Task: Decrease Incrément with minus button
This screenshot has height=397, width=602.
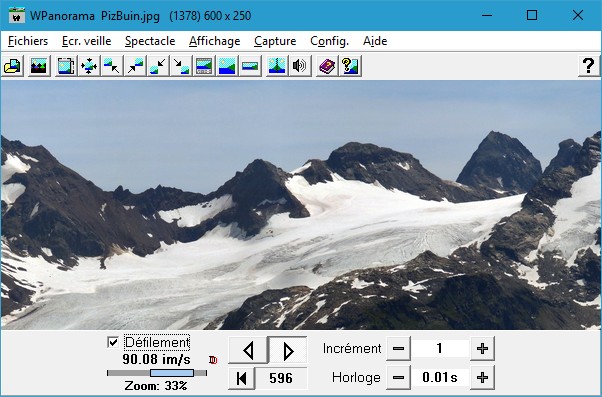Action: click(x=399, y=349)
